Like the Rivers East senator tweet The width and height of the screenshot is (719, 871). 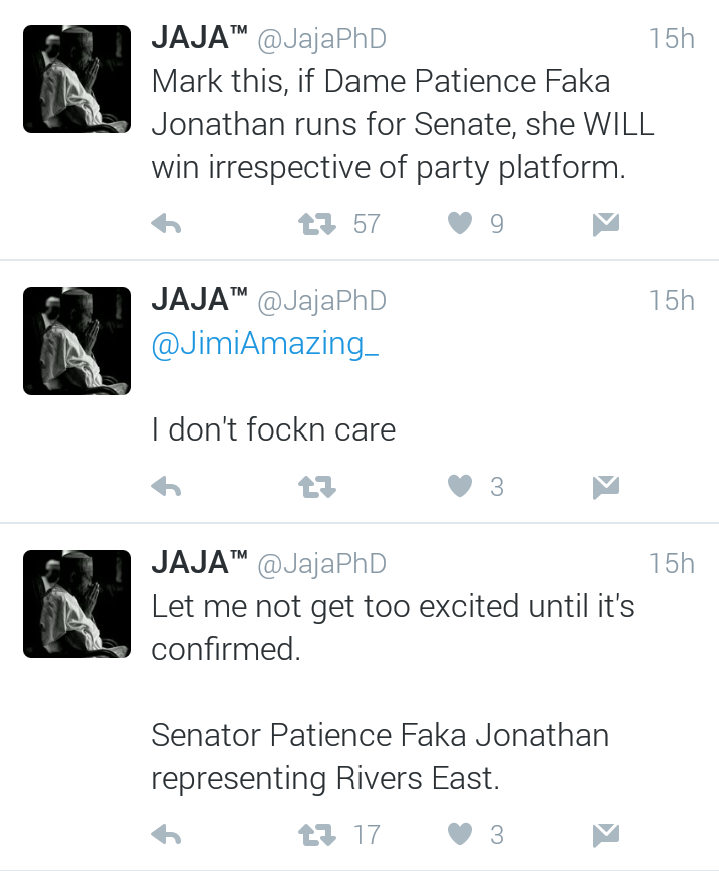[x=460, y=834]
